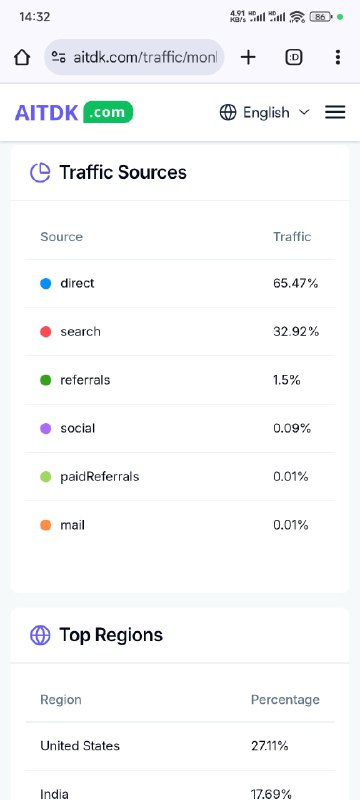Open the tab switcher icon
The width and height of the screenshot is (360, 800).
click(294, 58)
